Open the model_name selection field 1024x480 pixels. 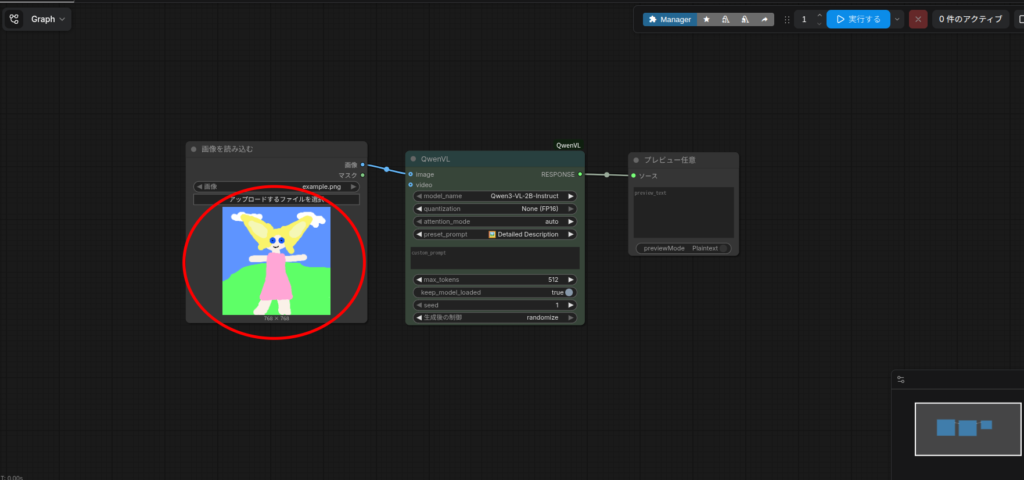click(x=495, y=196)
